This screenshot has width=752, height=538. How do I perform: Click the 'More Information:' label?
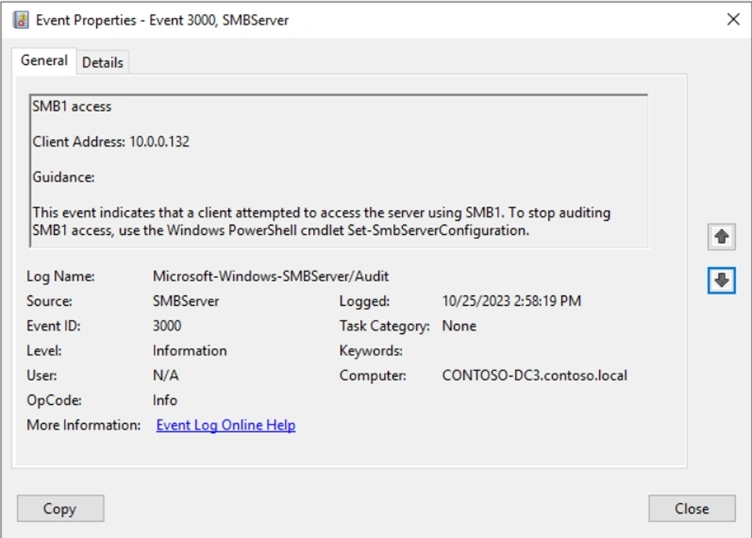pos(83,425)
